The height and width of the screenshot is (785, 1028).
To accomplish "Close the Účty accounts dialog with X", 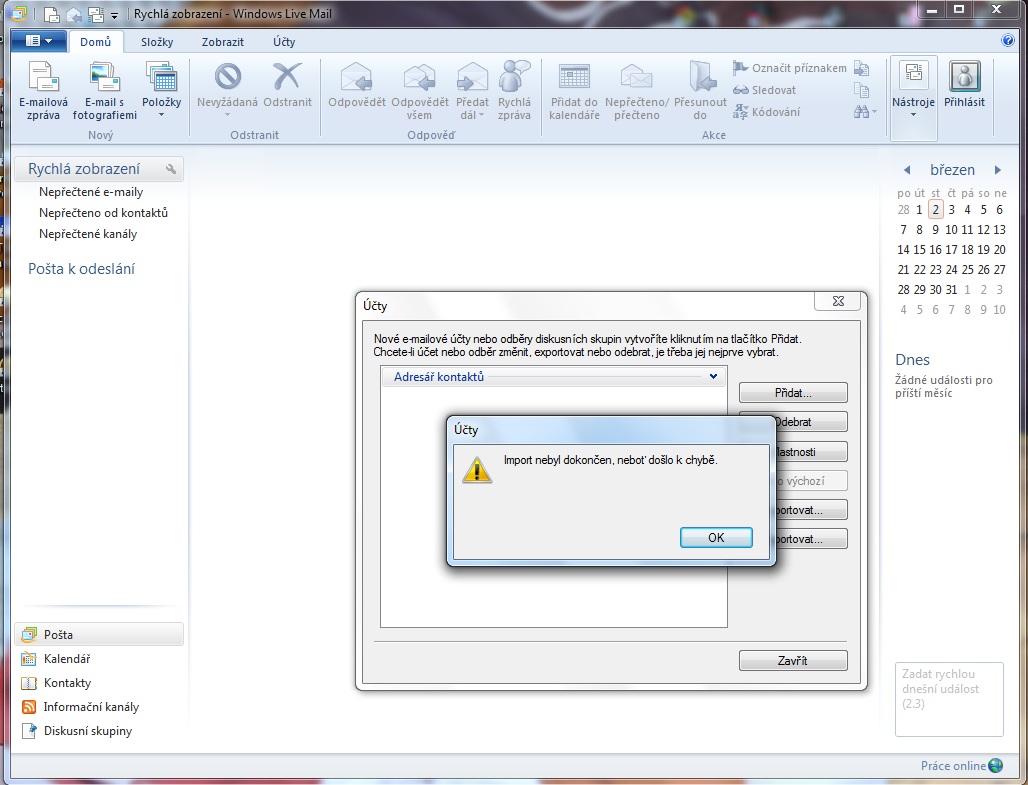I will point(838,301).
